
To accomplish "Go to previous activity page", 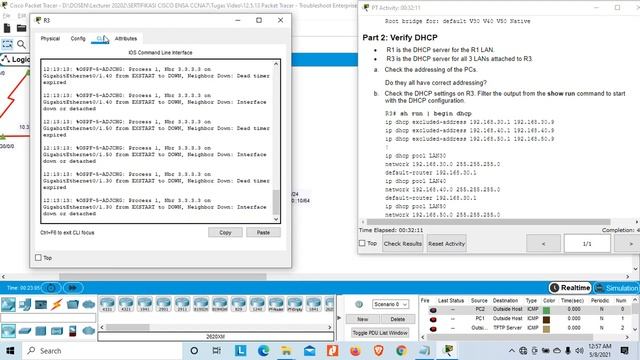I will 543,244.
